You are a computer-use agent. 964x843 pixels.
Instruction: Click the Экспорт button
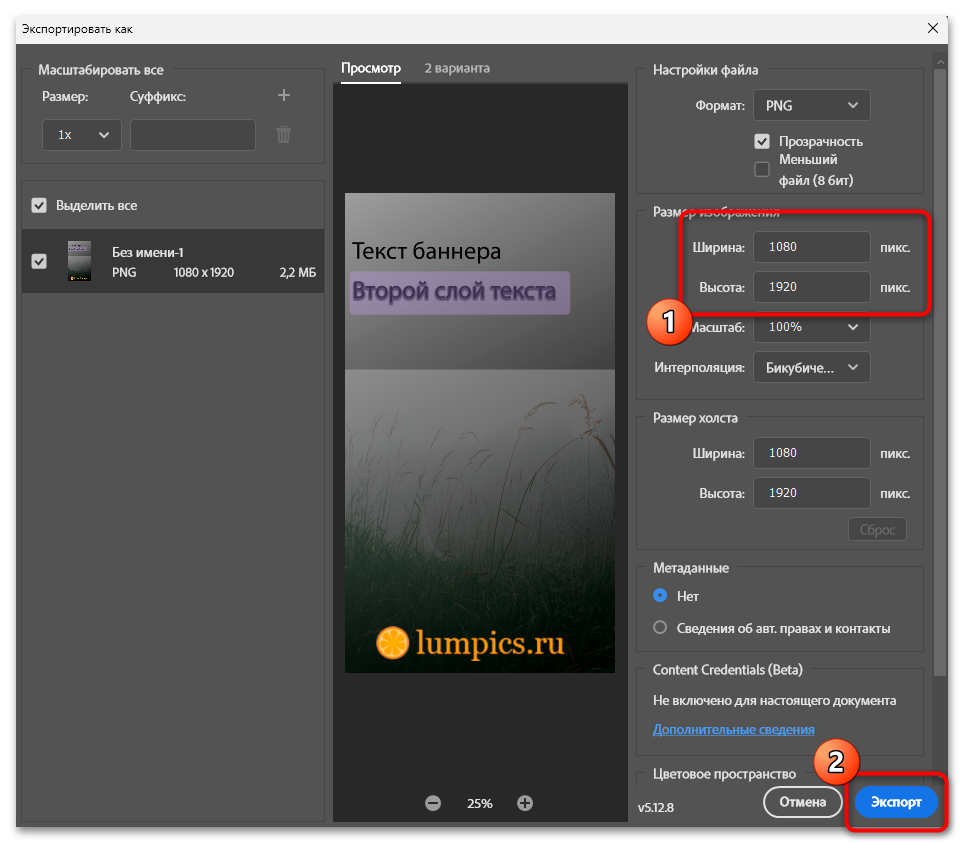point(896,802)
